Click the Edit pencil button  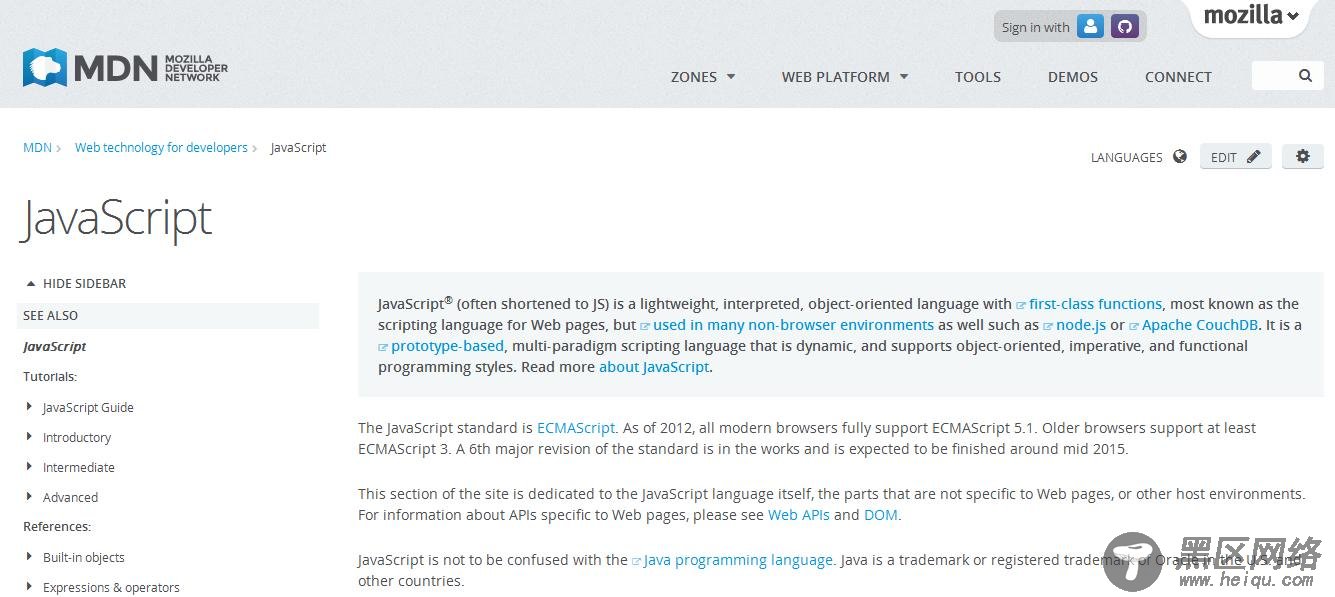pos(1235,157)
